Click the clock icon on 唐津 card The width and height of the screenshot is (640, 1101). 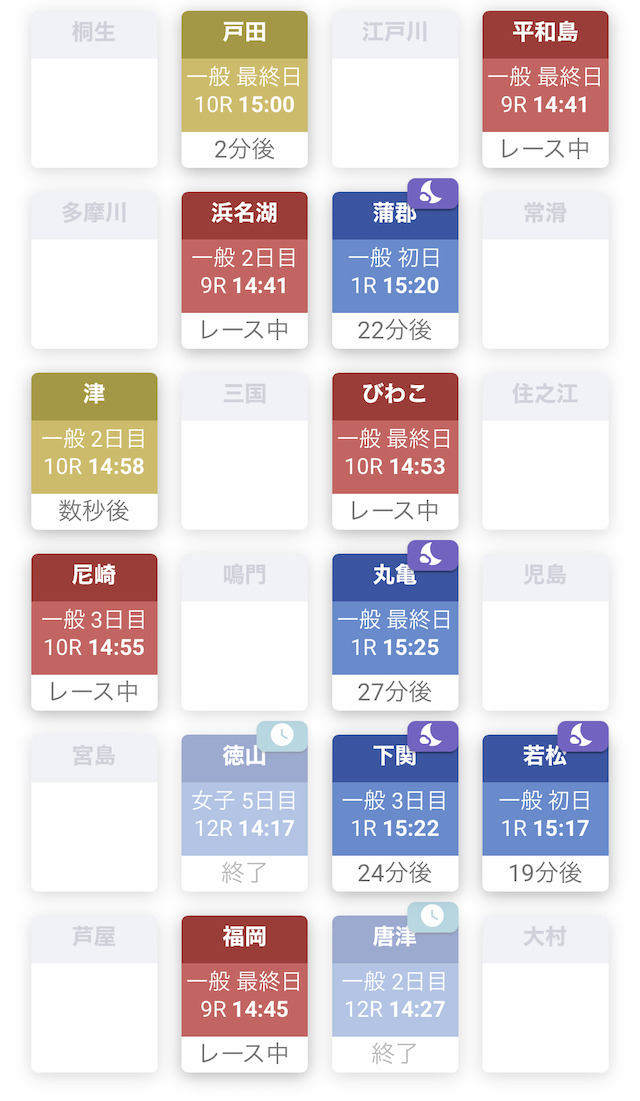coord(432,917)
